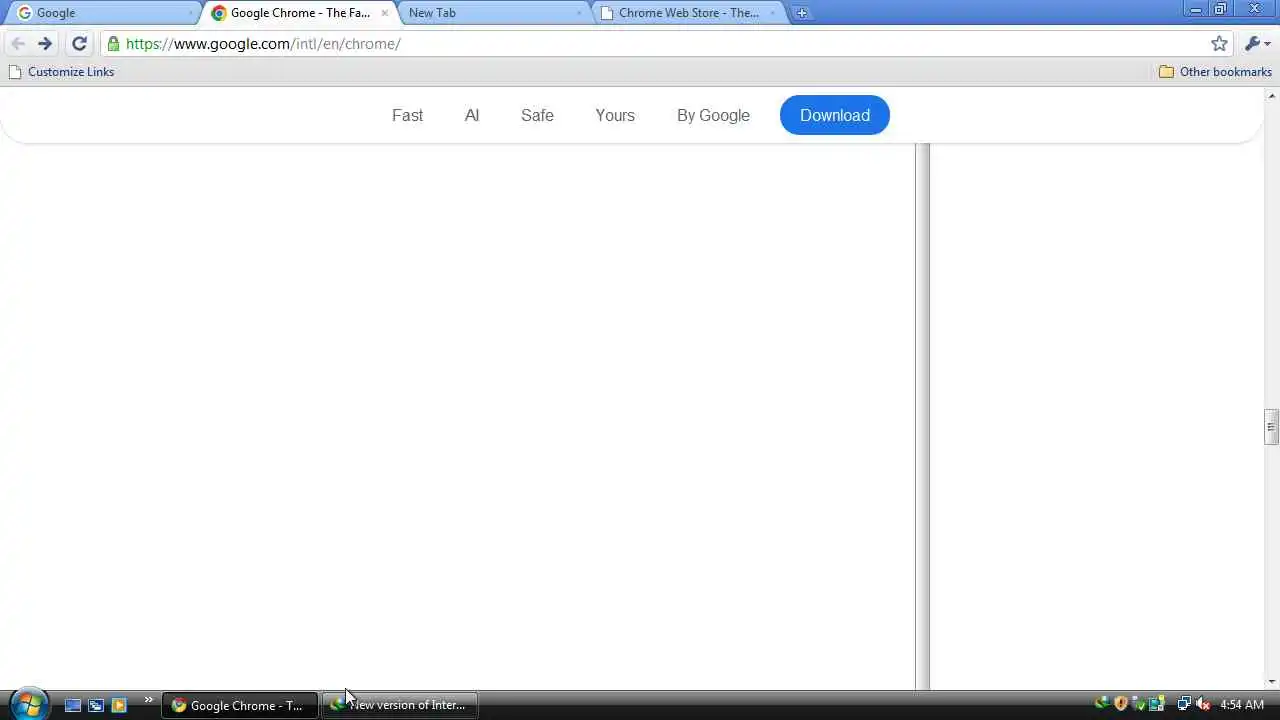The width and height of the screenshot is (1280, 720).
Task: Click the Show Desktop quick launch icon
Action: tap(73, 705)
